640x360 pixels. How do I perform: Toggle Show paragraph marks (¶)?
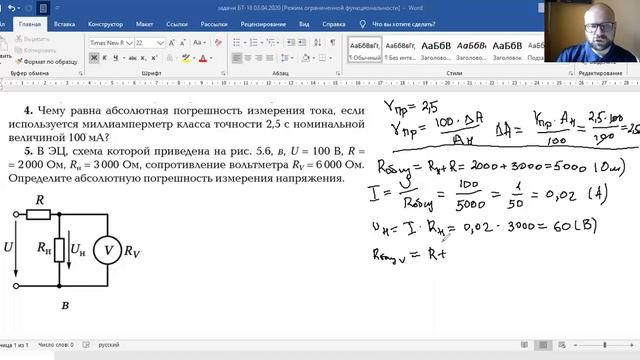(333, 42)
